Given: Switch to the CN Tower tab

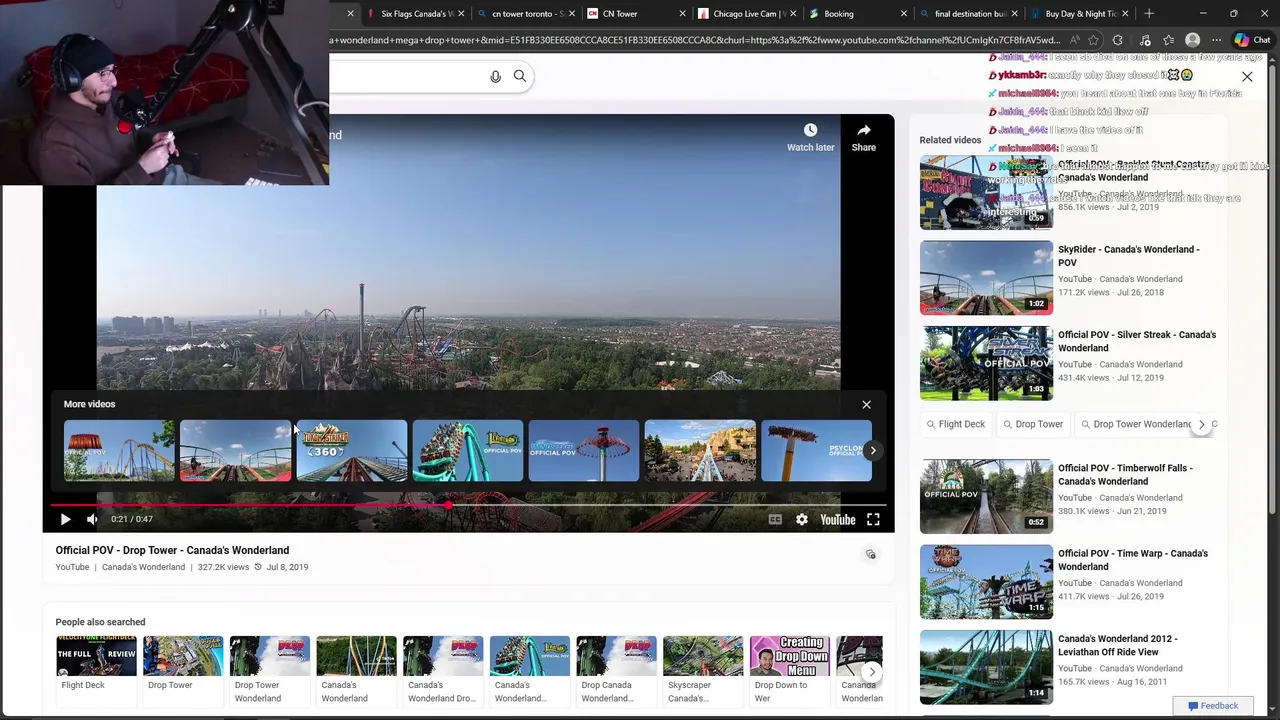Looking at the screenshot, I should click(634, 14).
